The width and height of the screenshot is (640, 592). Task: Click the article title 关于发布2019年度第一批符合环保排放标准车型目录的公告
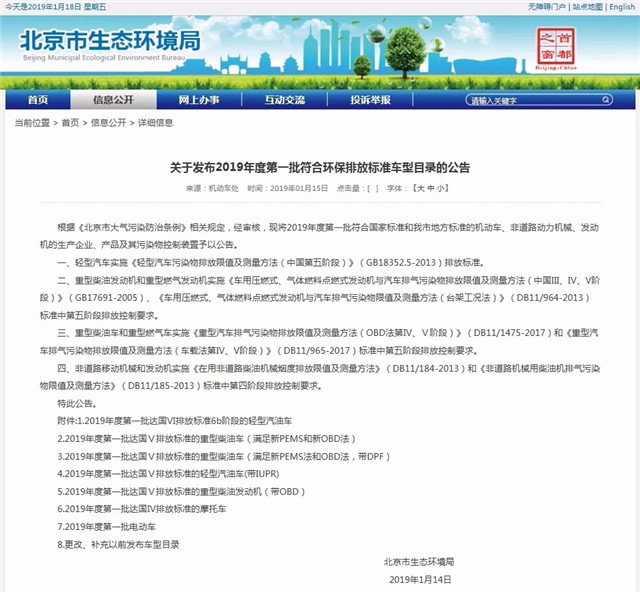click(320, 167)
